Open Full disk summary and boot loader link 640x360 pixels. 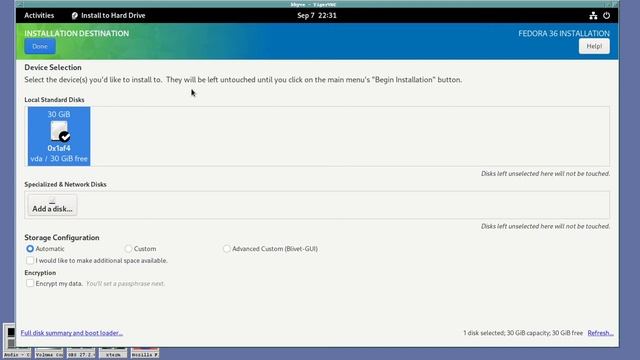[x=72, y=333]
